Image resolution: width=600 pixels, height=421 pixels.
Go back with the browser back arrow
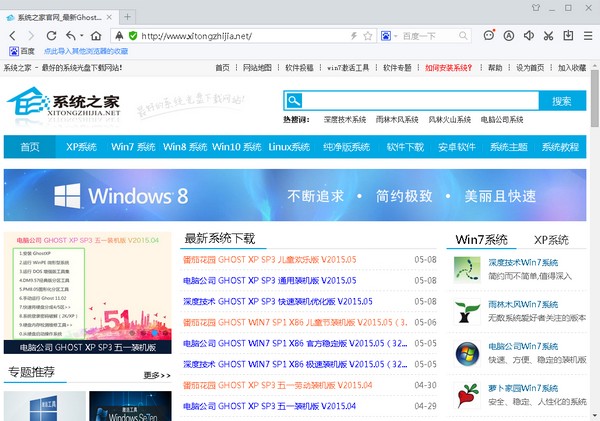(x=12, y=36)
